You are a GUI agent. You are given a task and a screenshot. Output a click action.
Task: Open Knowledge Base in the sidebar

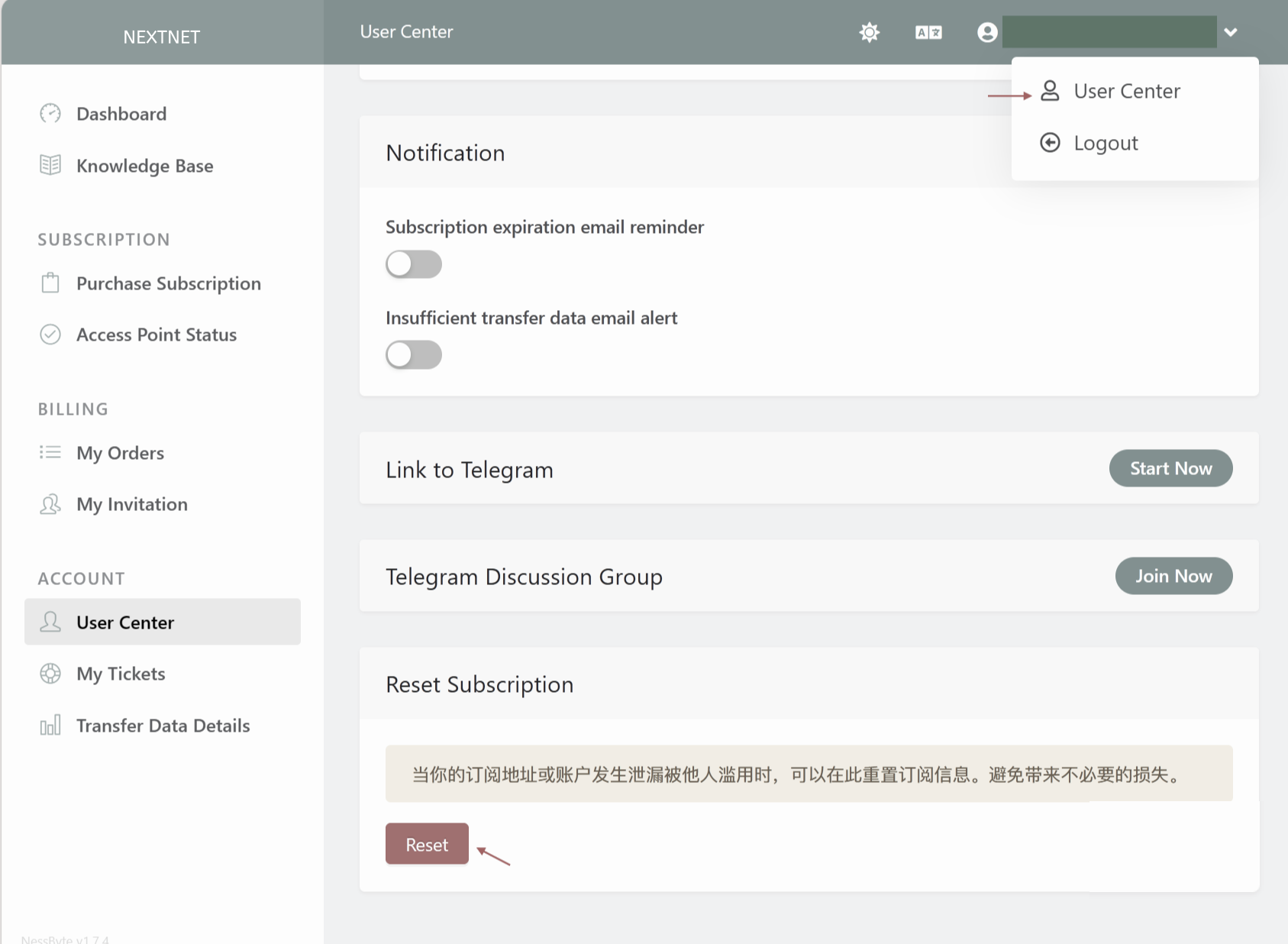[163, 166]
